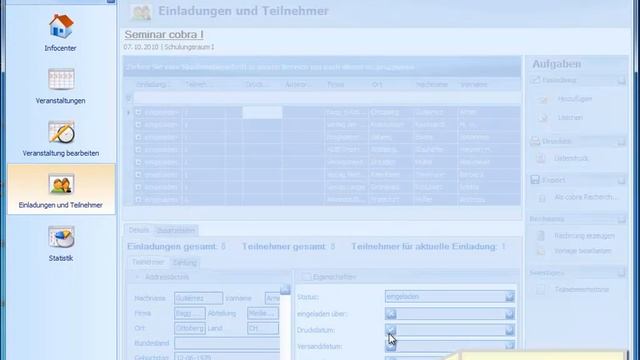Click the Abteilung input field

pyautogui.click(x=263, y=313)
